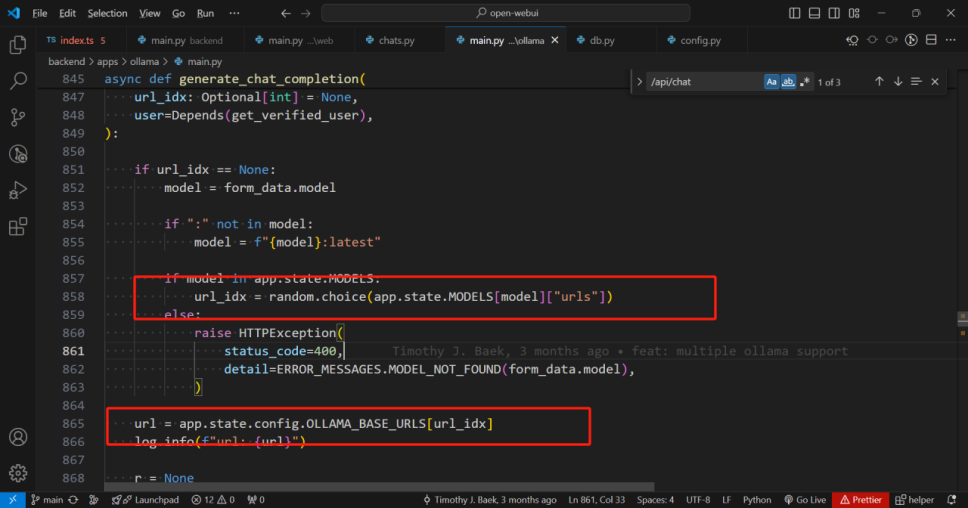This screenshot has height=508, width=968.
Task: Open changes with next revision icon
Action: [891, 40]
